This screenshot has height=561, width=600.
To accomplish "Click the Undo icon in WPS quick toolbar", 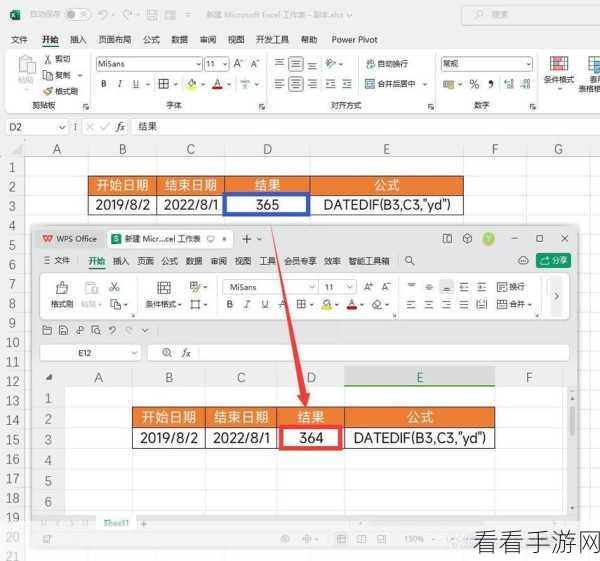I will (112, 330).
